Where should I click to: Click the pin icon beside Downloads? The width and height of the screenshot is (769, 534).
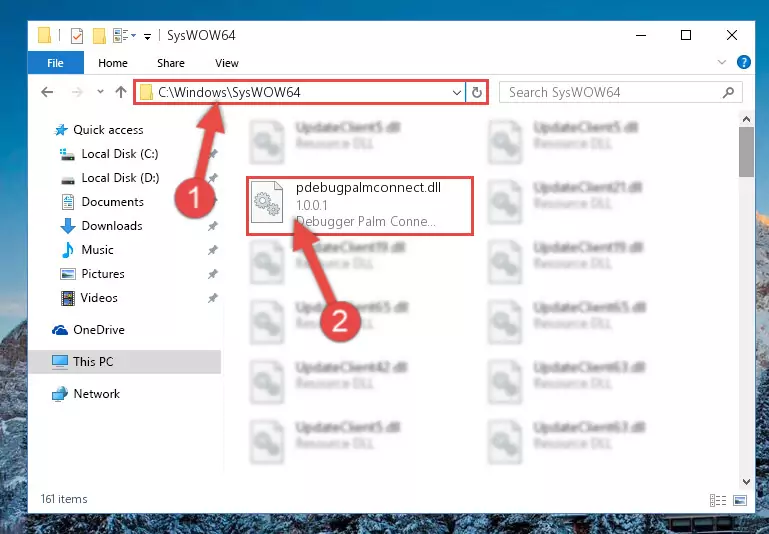(x=212, y=226)
